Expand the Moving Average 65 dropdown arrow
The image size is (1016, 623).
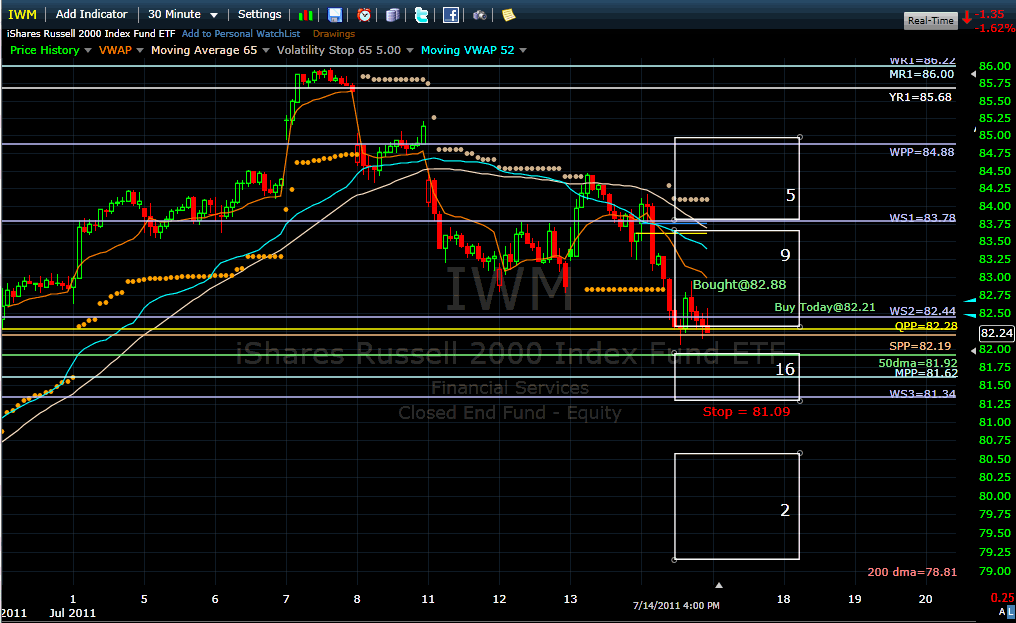point(266,51)
